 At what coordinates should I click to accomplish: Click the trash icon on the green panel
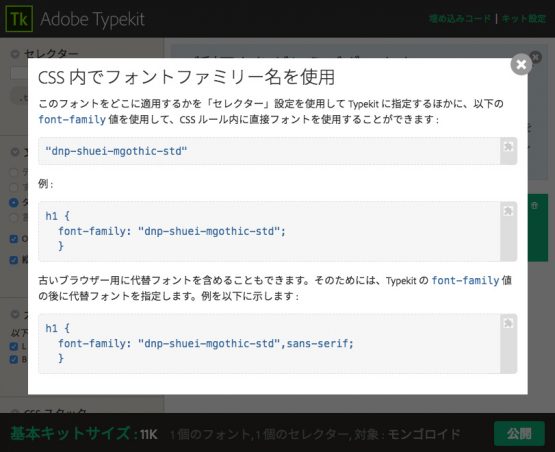point(534,205)
